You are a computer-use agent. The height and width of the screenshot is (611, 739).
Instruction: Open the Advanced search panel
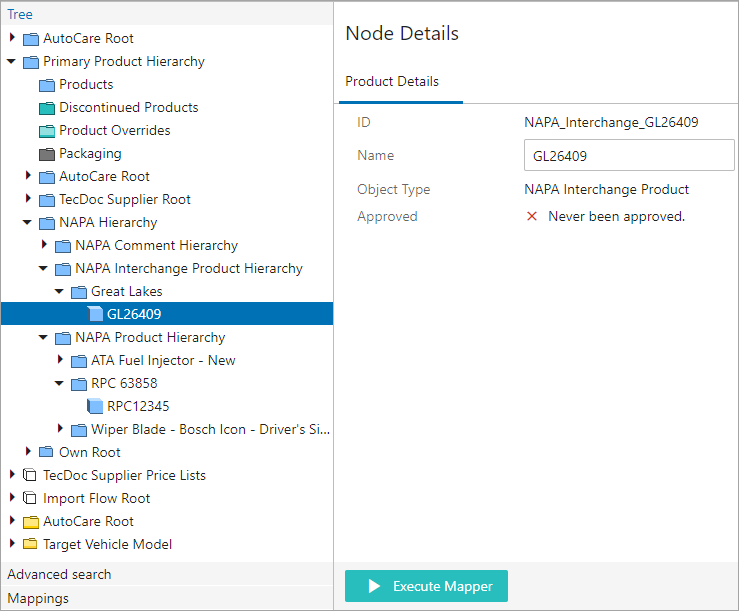tap(59, 574)
